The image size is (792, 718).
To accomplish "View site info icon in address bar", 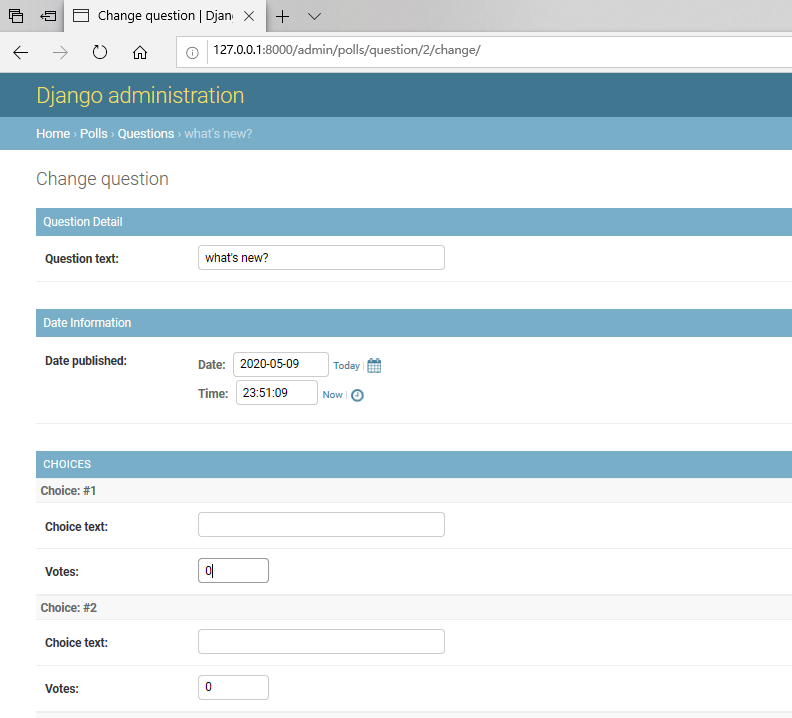I will (192, 53).
